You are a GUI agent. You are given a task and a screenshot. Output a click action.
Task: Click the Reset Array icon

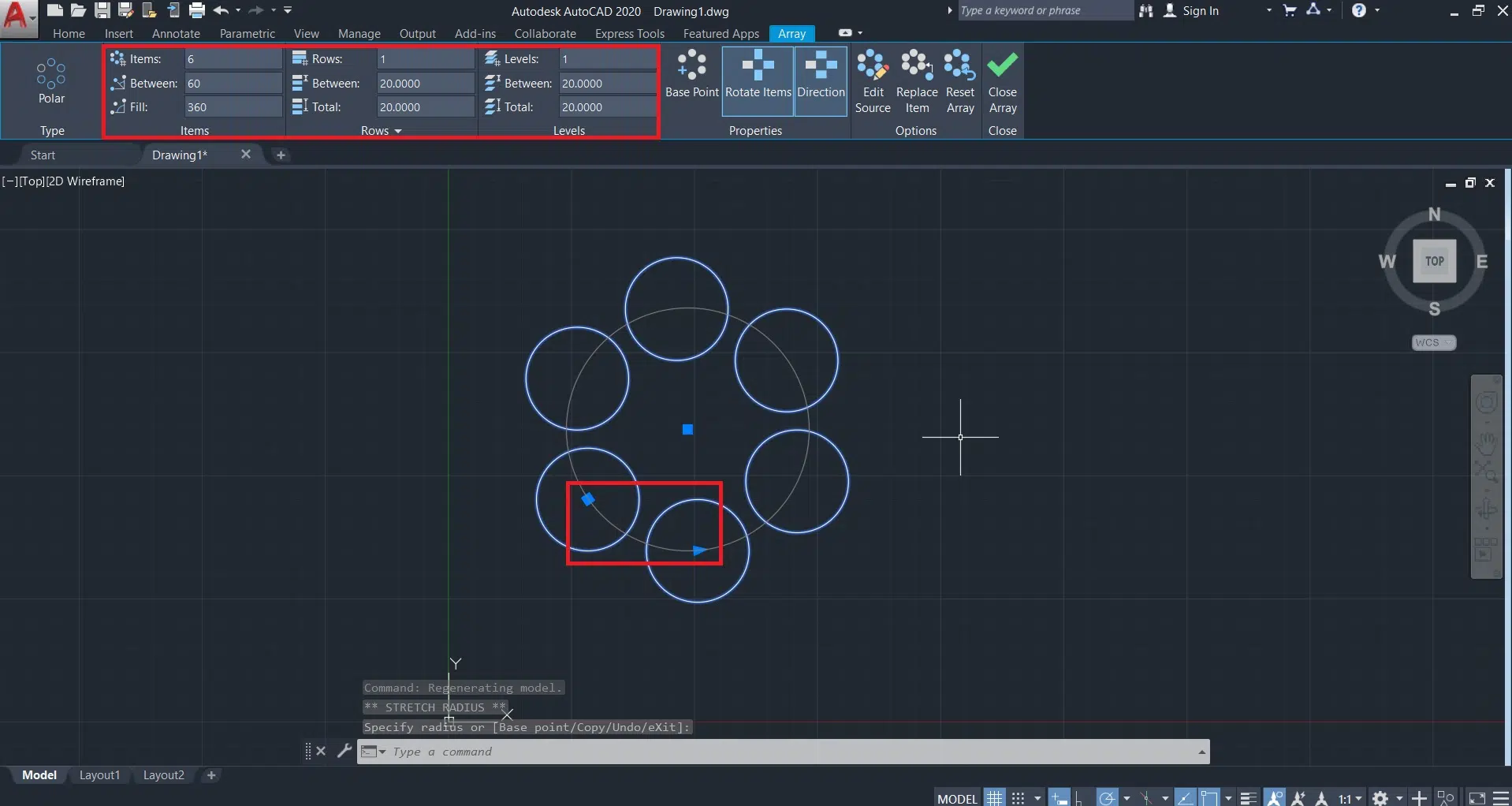(x=959, y=81)
